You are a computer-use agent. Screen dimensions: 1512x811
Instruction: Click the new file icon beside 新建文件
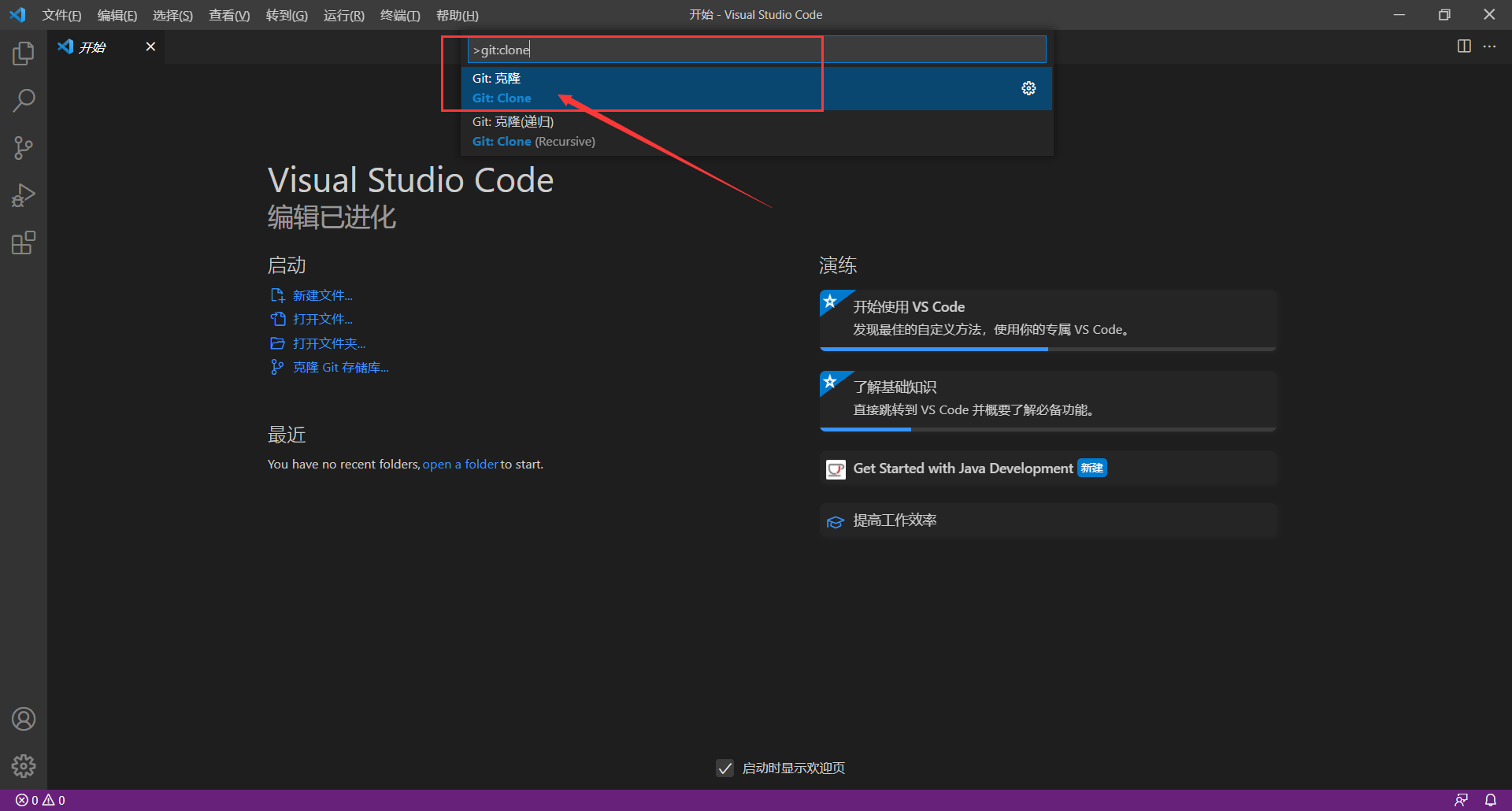point(277,295)
